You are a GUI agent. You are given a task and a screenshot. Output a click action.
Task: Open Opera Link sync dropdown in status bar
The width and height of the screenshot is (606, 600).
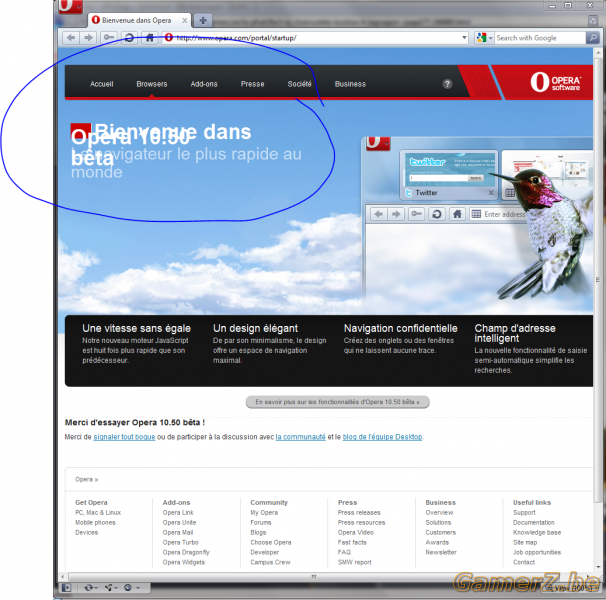click(91, 588)
